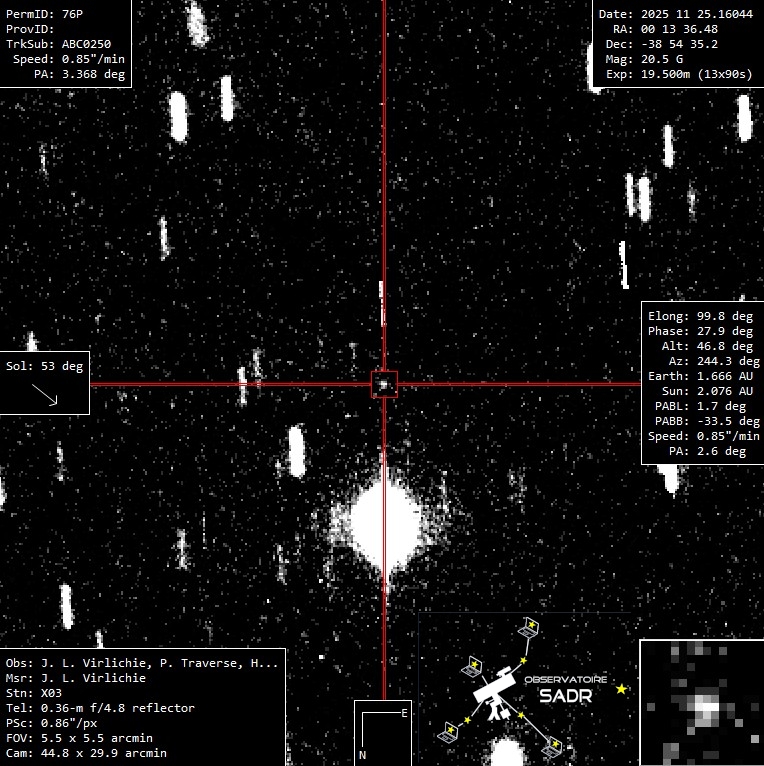
Task: Click the PSc: 0.86"/px value
Action: click(51, 723)
